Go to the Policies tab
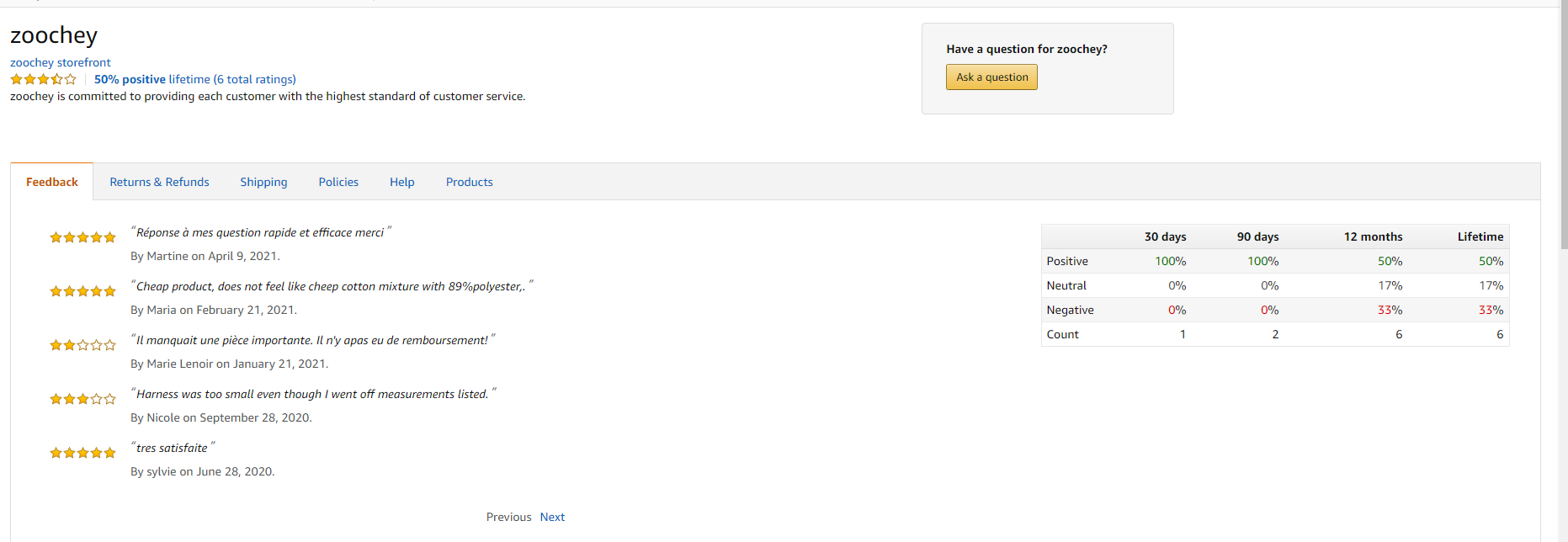The image size is (1568, 542). [x=338, y=182]
